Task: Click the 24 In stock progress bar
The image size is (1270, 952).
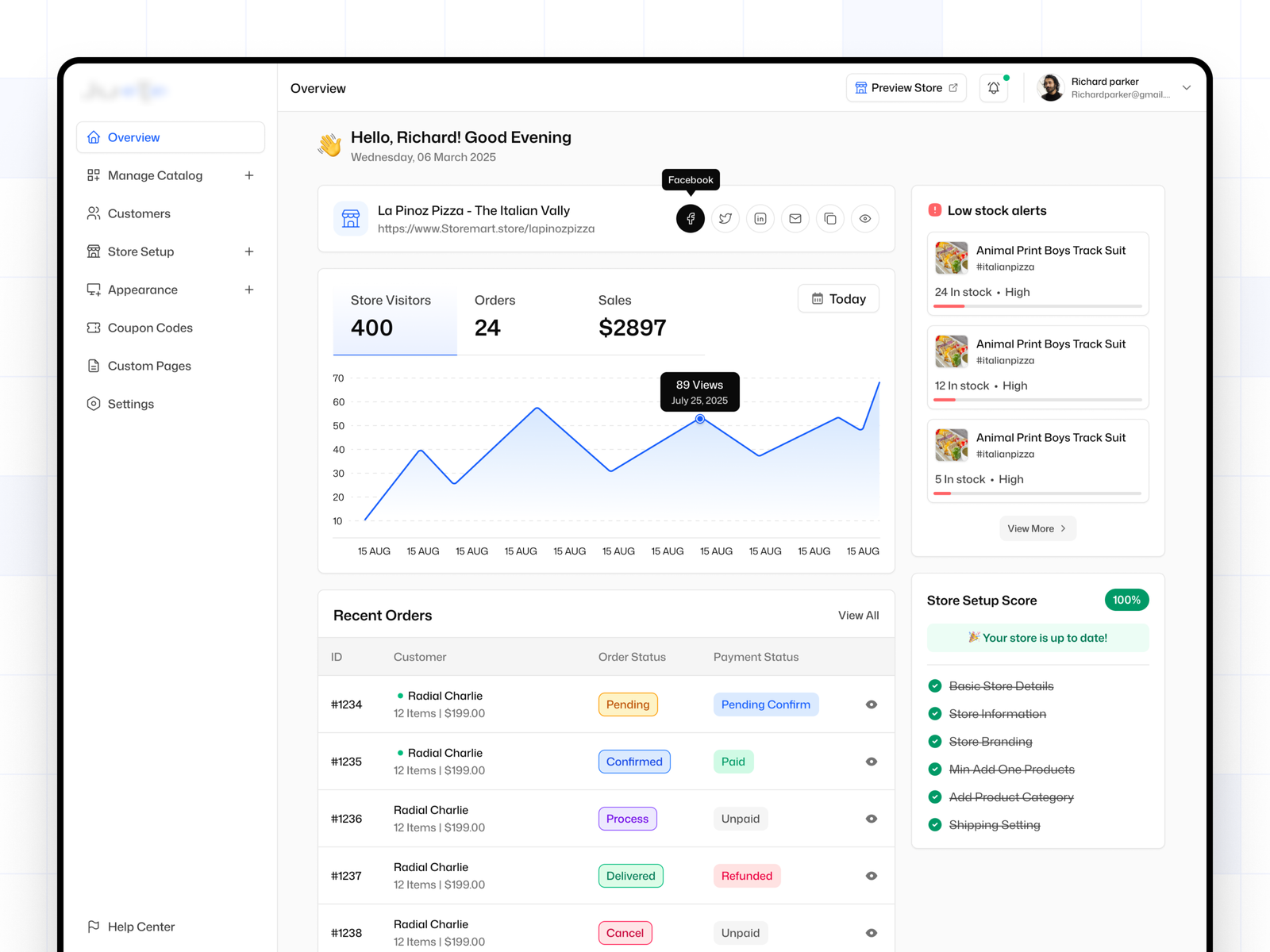Action: 1037,306
